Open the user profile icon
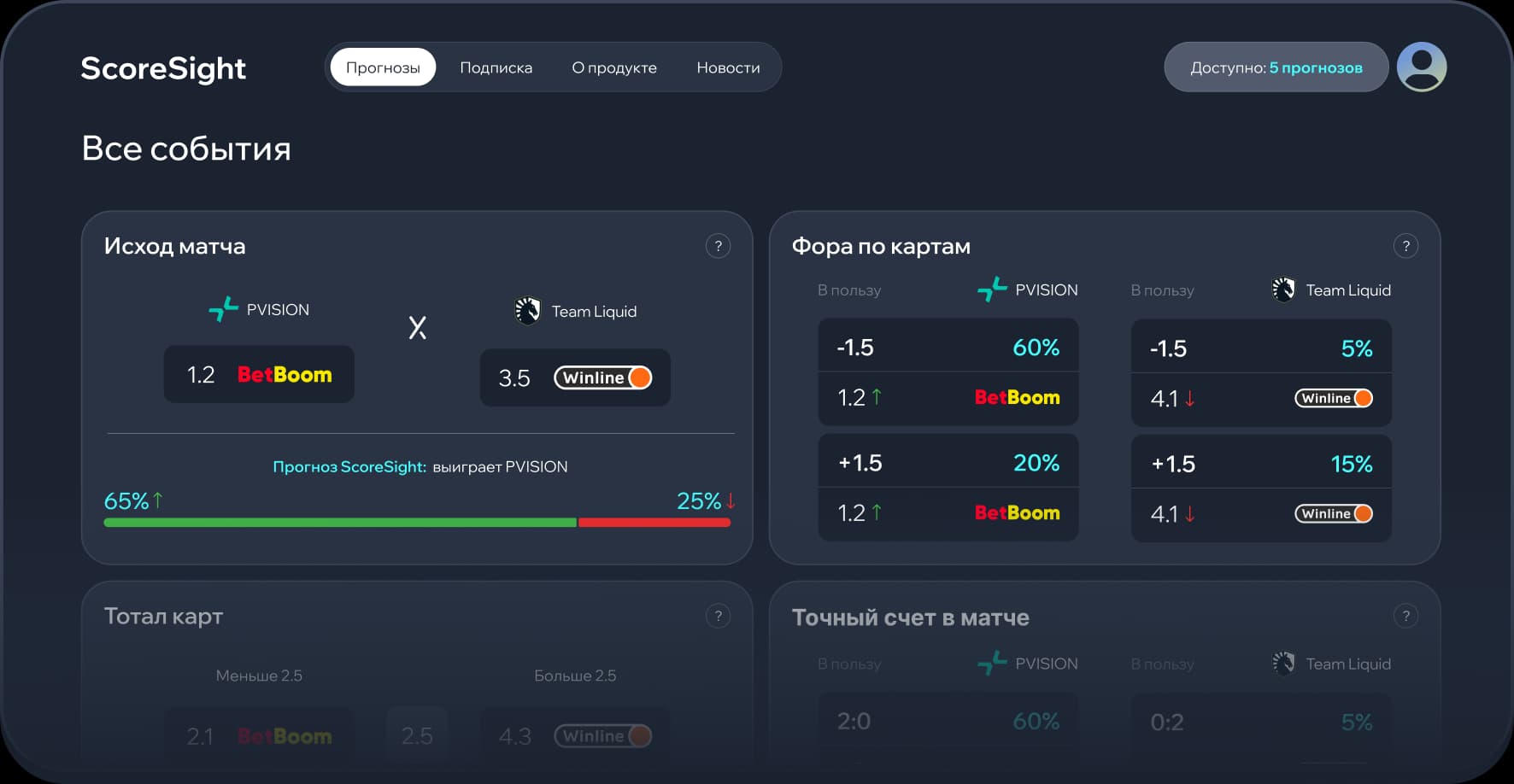This screenshot has height=784, width=1514. (x=1421, y=67)
